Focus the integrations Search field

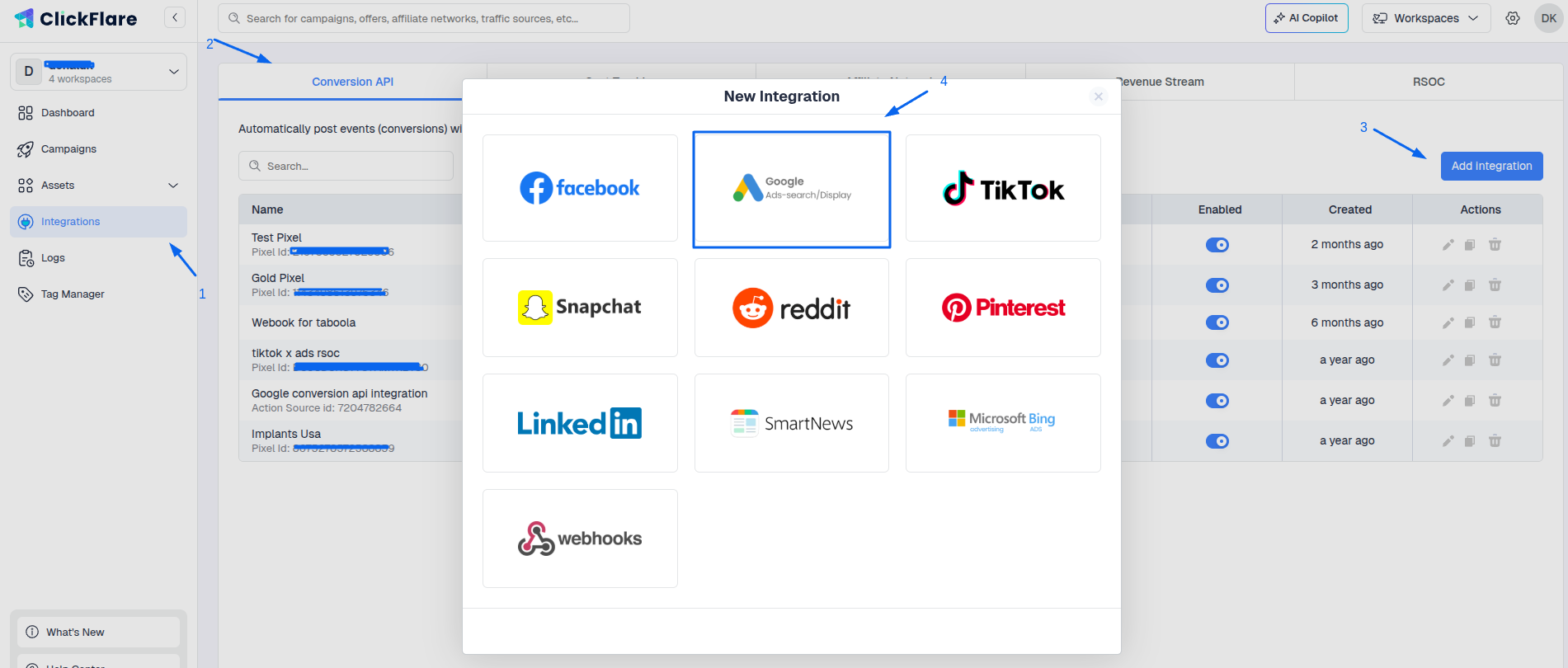pyautogui.click(x=346, y=166)
